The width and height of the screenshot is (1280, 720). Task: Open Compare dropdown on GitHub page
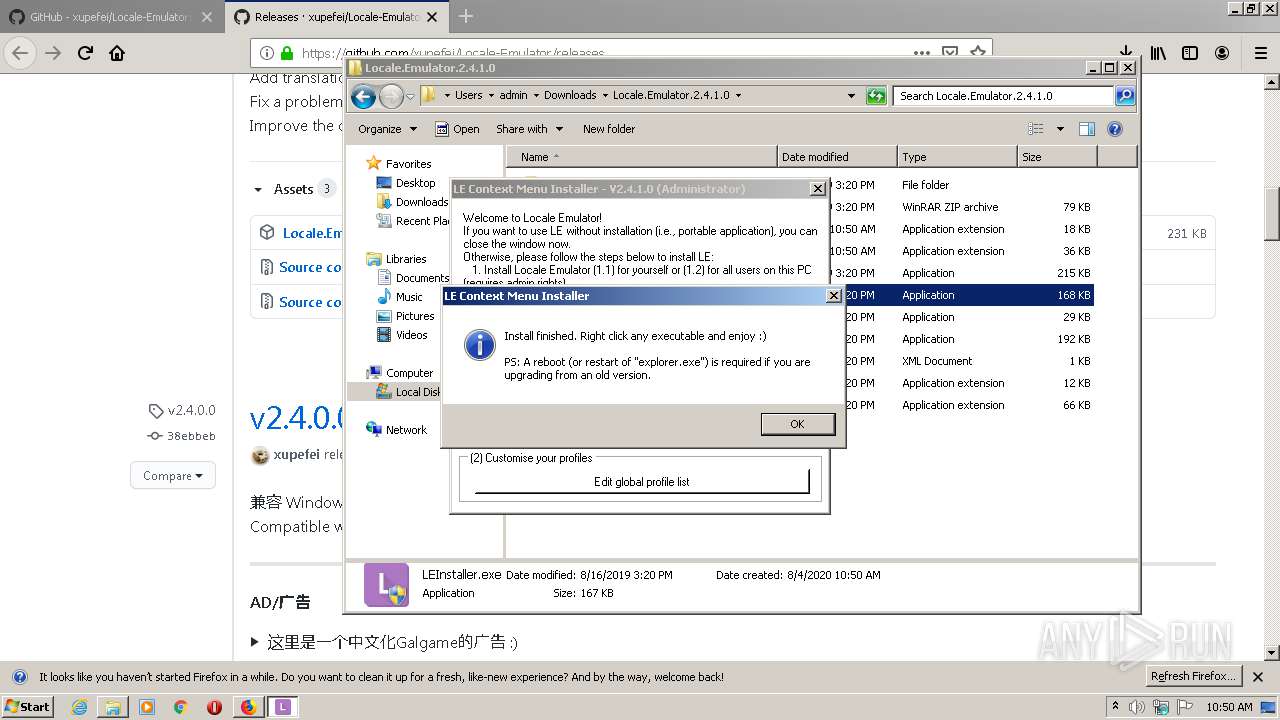click(173, 476)
